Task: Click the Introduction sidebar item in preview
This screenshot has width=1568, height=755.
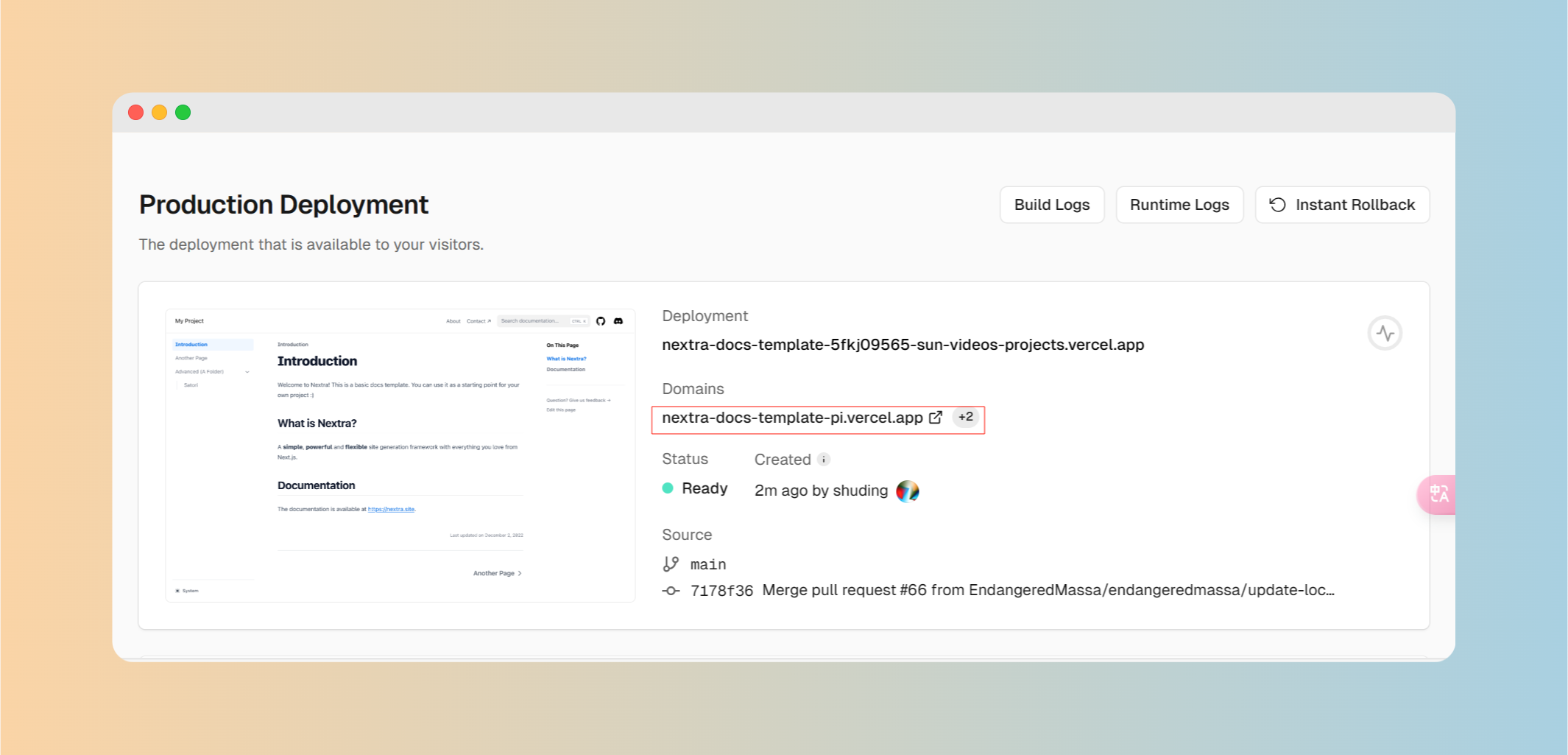Action: (213, 345)
